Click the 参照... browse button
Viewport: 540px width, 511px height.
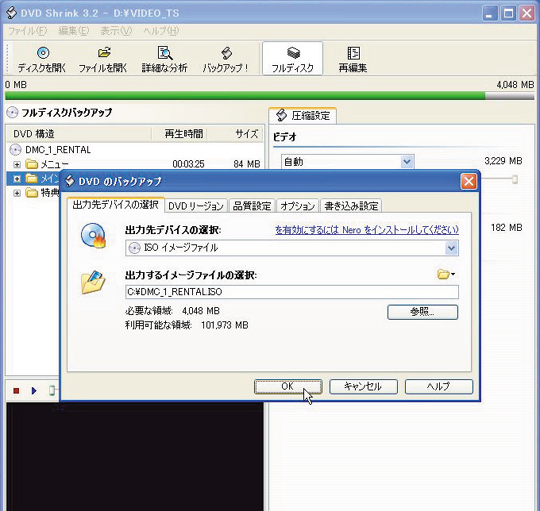pyautogui.click(x=423, y=312)
